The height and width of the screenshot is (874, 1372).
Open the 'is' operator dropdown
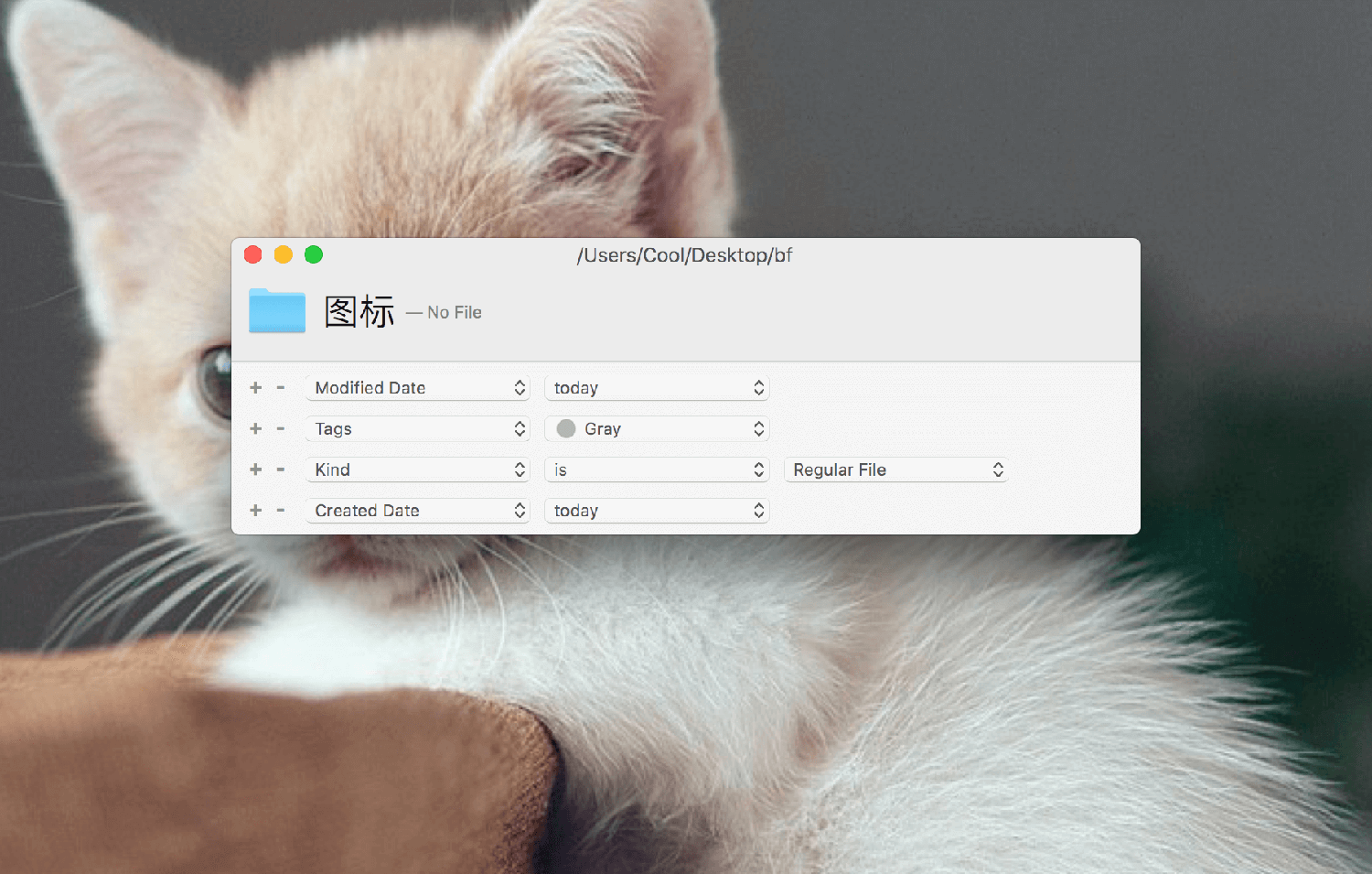click(657, 469)
